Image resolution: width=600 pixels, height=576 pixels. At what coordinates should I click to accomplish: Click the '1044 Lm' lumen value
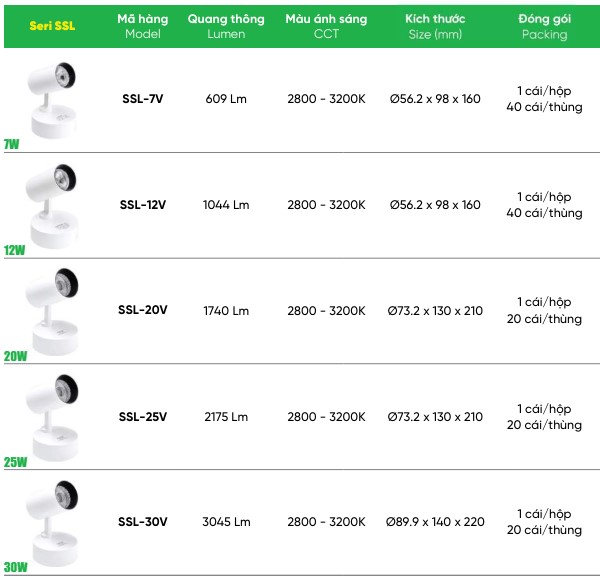coord(226,205)
